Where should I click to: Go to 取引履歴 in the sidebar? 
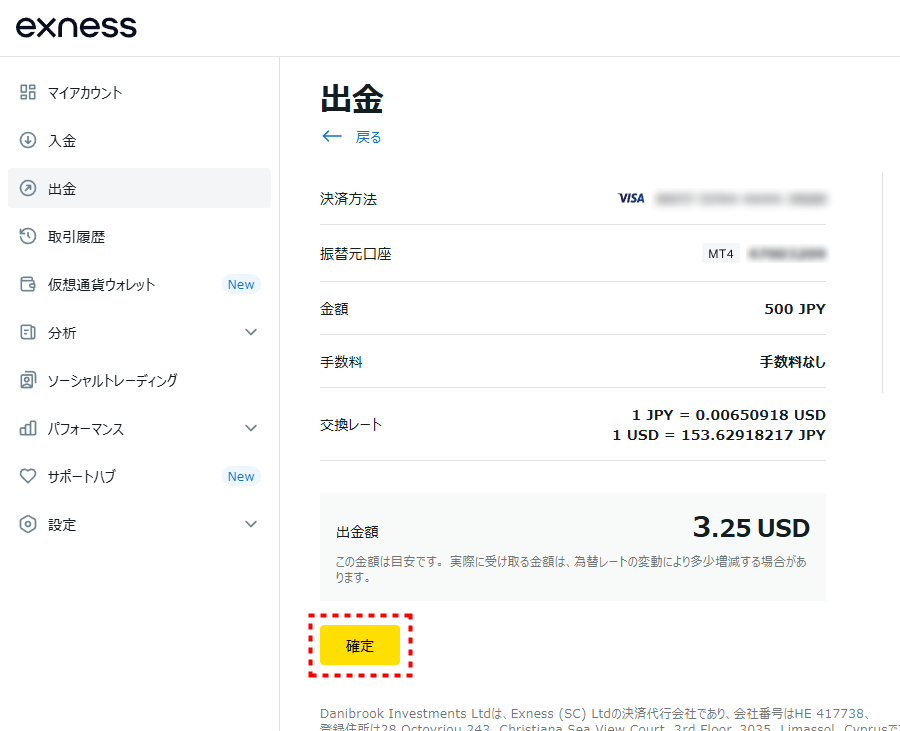click(139, 236)
